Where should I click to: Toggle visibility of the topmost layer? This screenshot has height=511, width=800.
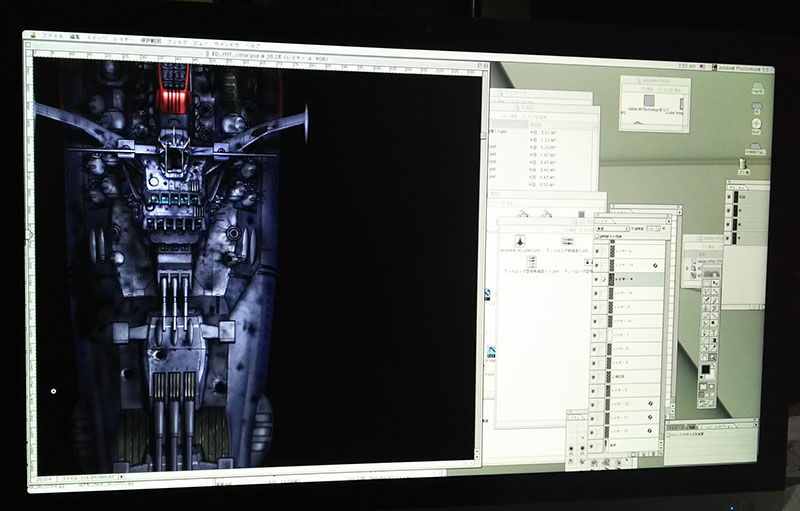[x=597, y=251]
